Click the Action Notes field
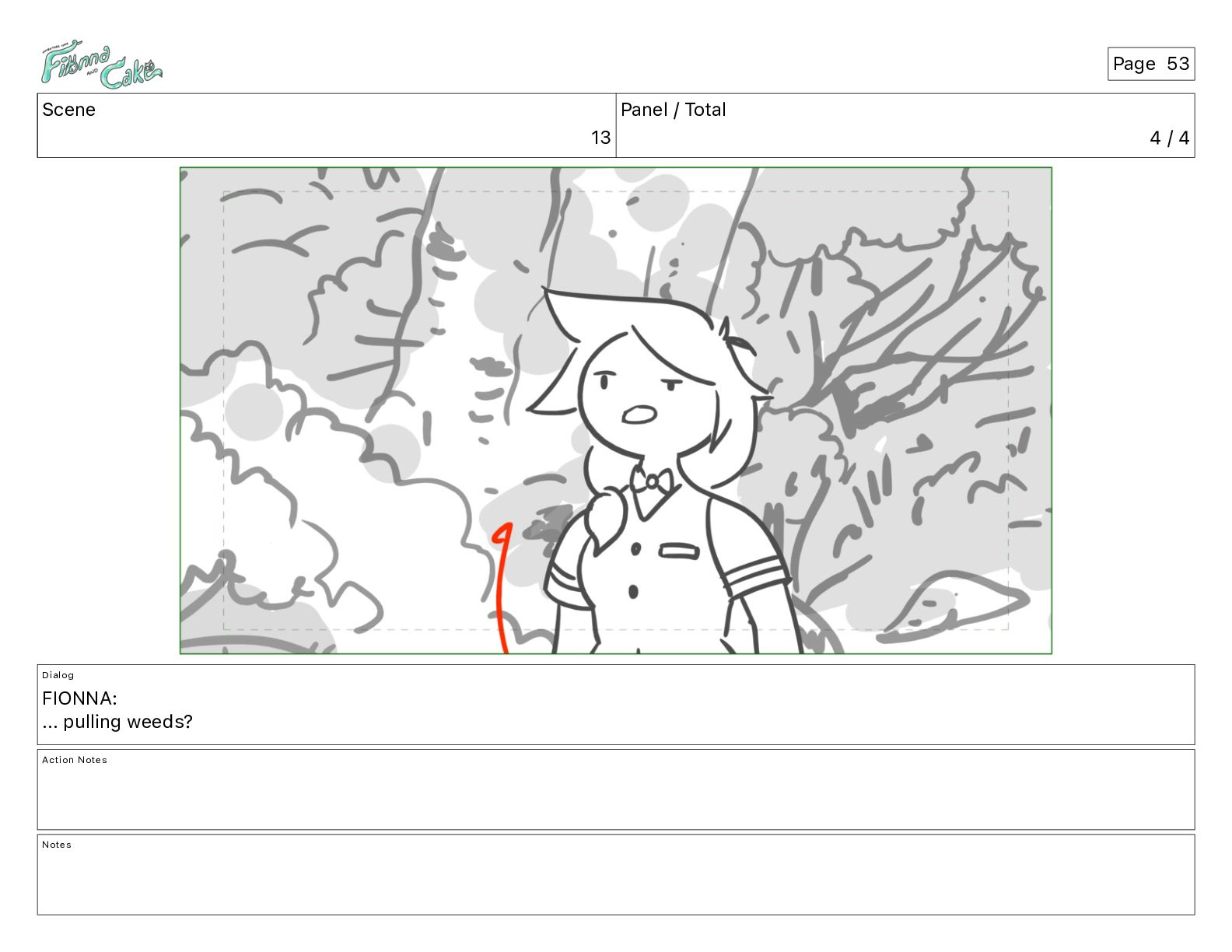Image resolution: width=1232 pixels, height=952 pixels. (x=616, y=789)
